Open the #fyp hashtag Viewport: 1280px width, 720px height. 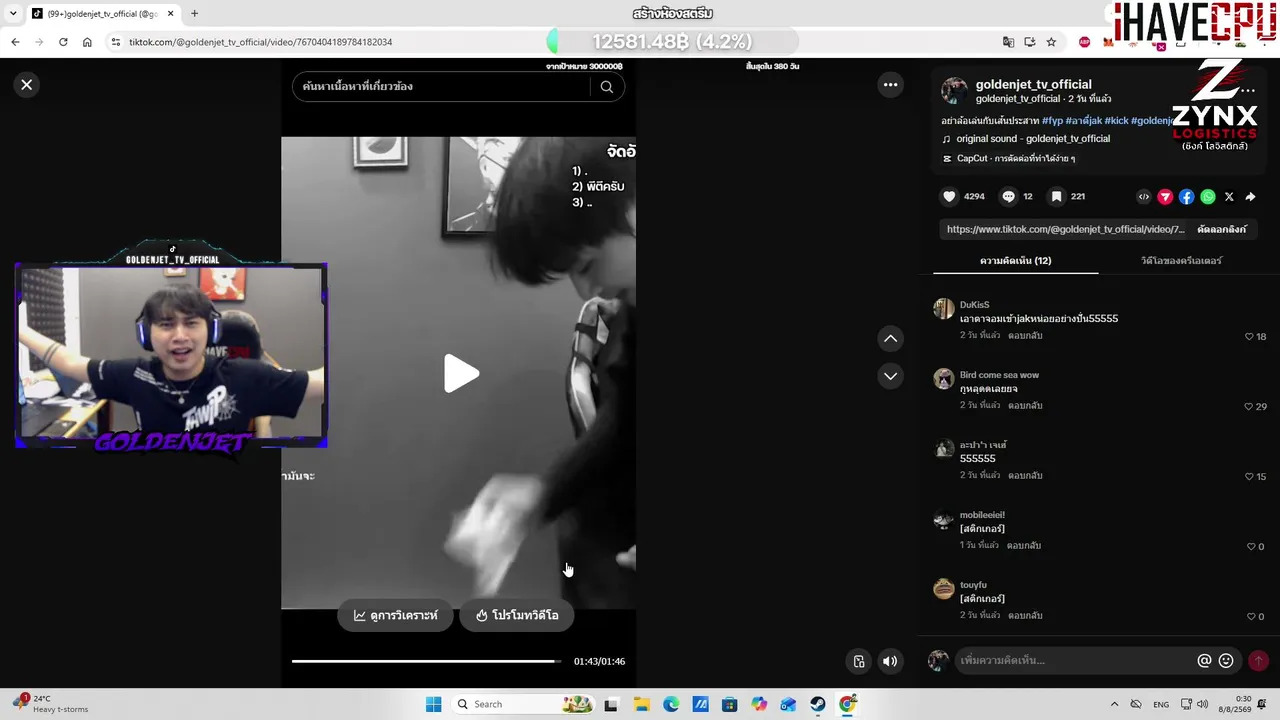[x=1052, y=121]
